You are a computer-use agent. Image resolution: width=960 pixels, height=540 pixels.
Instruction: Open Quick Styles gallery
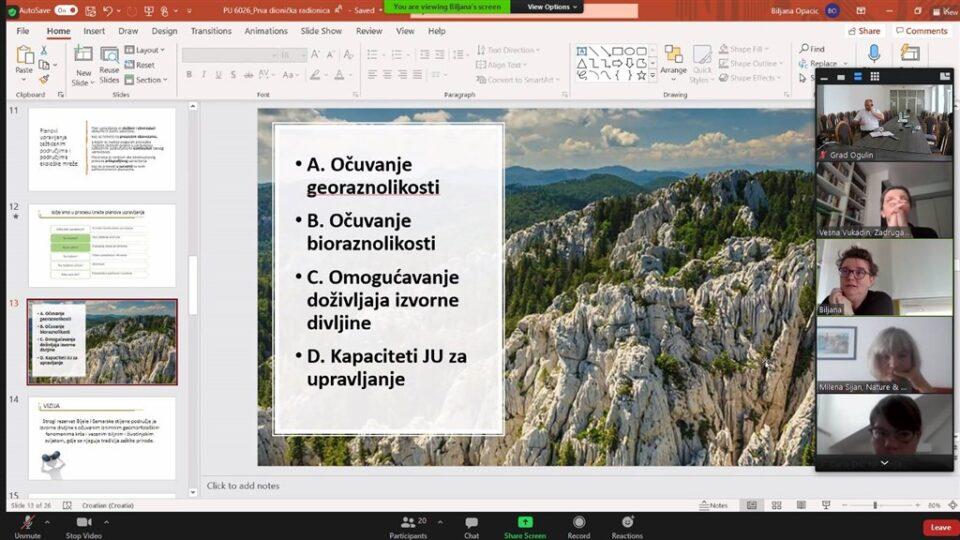(702, 64)
